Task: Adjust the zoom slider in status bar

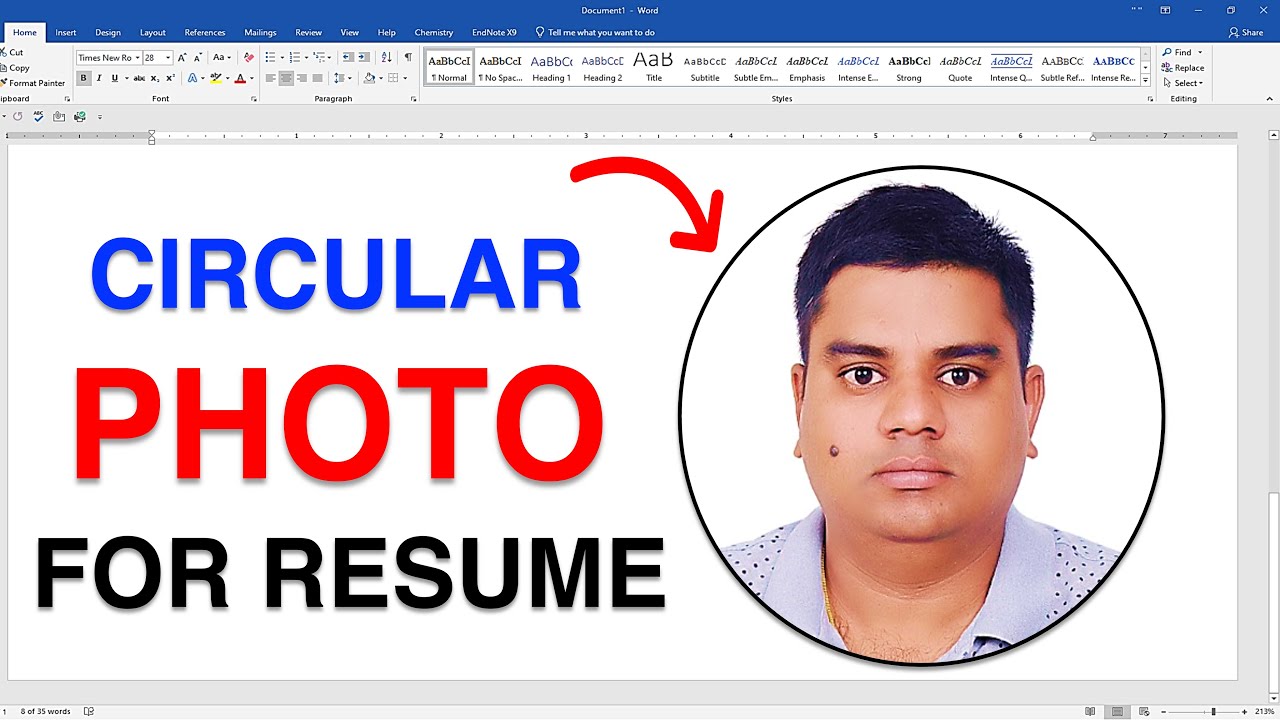Action: (x=1213, y=711)
